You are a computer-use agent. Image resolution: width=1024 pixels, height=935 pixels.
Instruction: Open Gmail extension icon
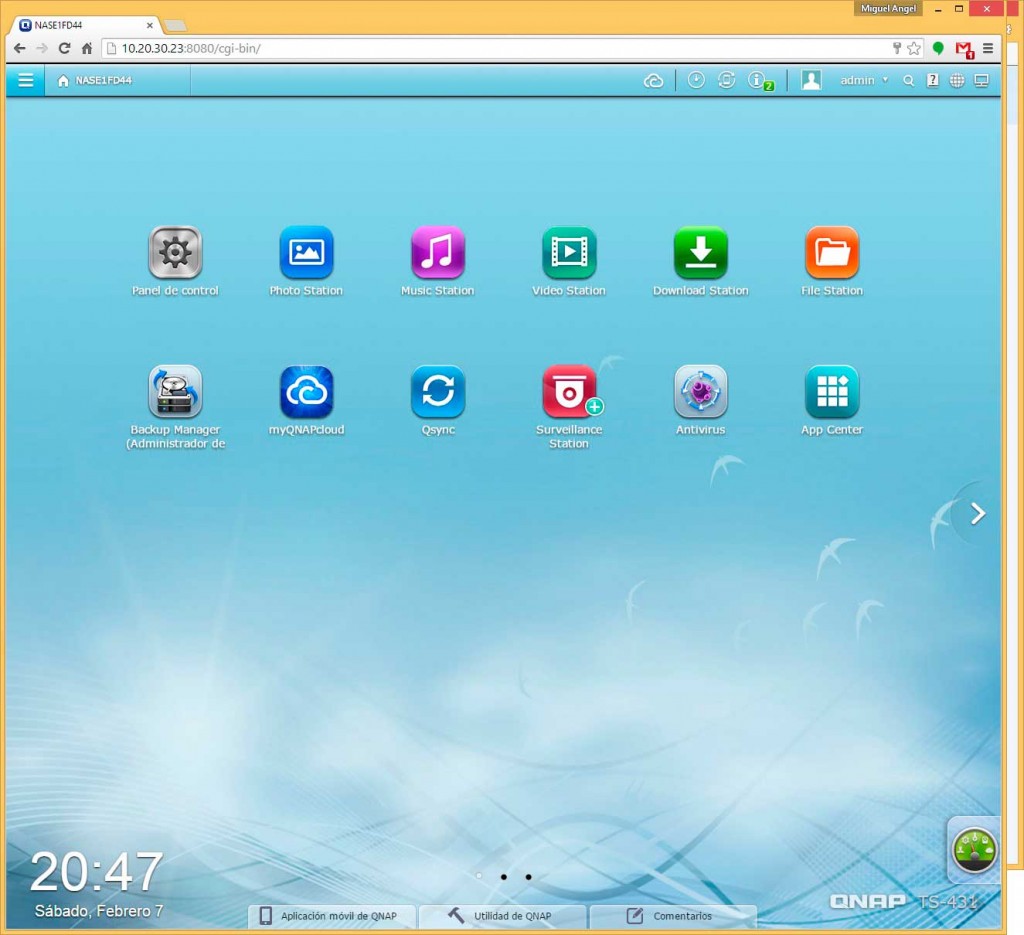point(964,49)
